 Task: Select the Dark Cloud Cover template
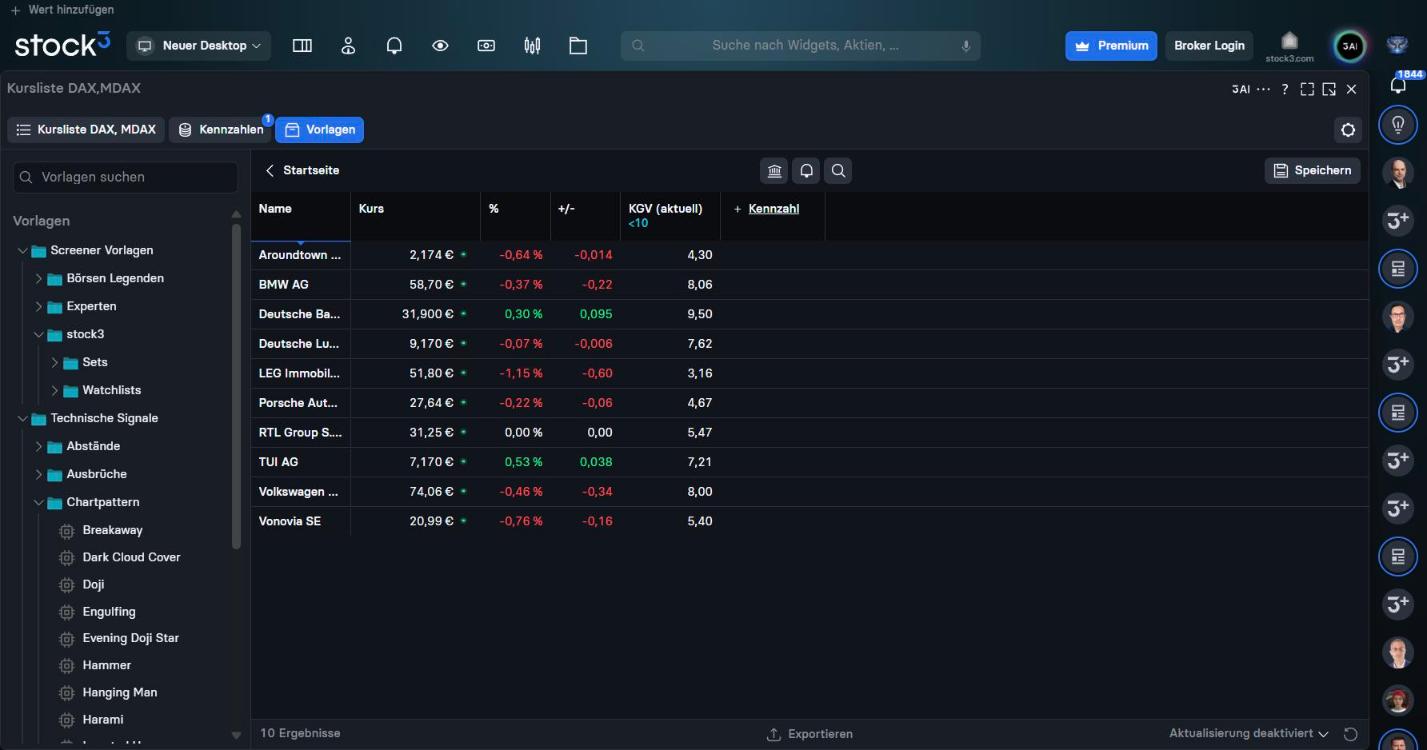coord(131,558)
